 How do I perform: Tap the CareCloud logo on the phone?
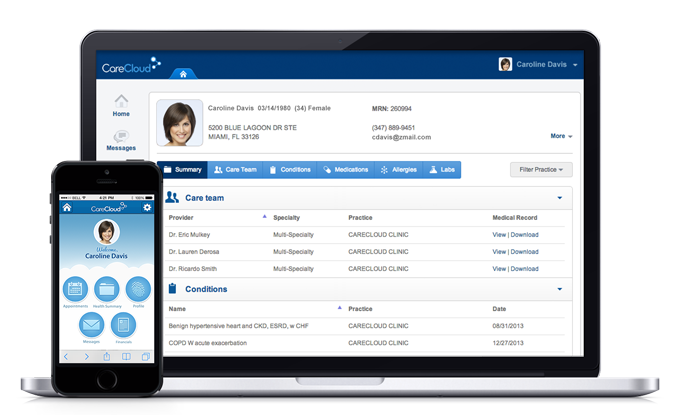tap(108, 208)
